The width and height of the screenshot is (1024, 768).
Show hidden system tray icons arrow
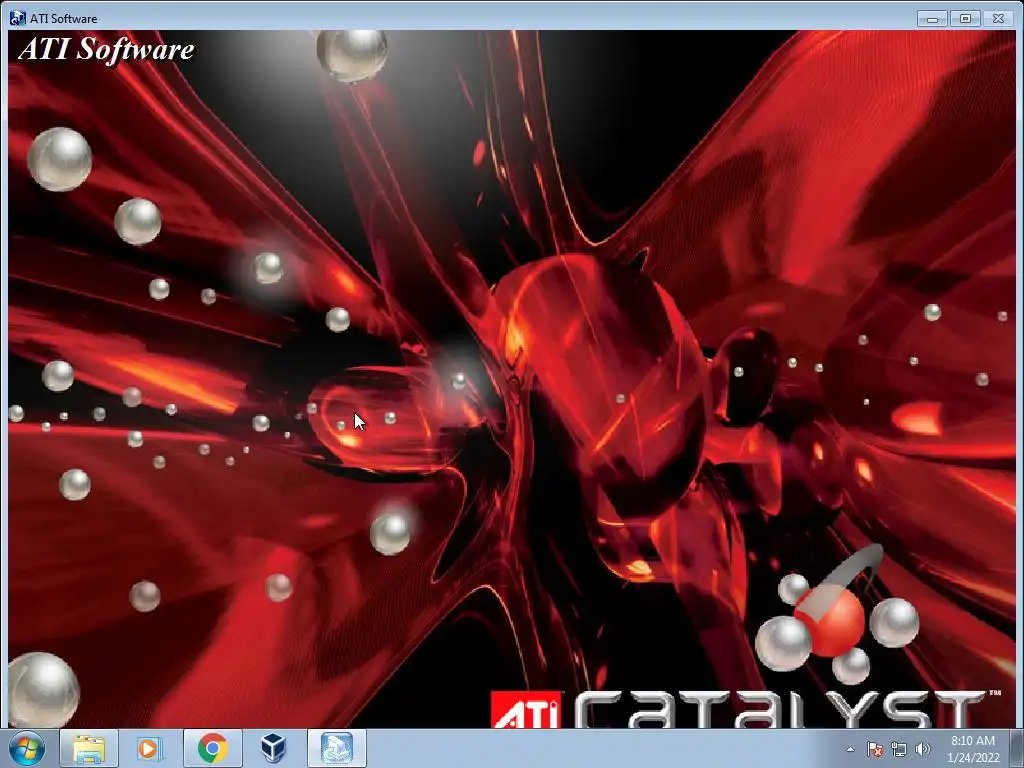pyautogui.click(x=850, y=749)
